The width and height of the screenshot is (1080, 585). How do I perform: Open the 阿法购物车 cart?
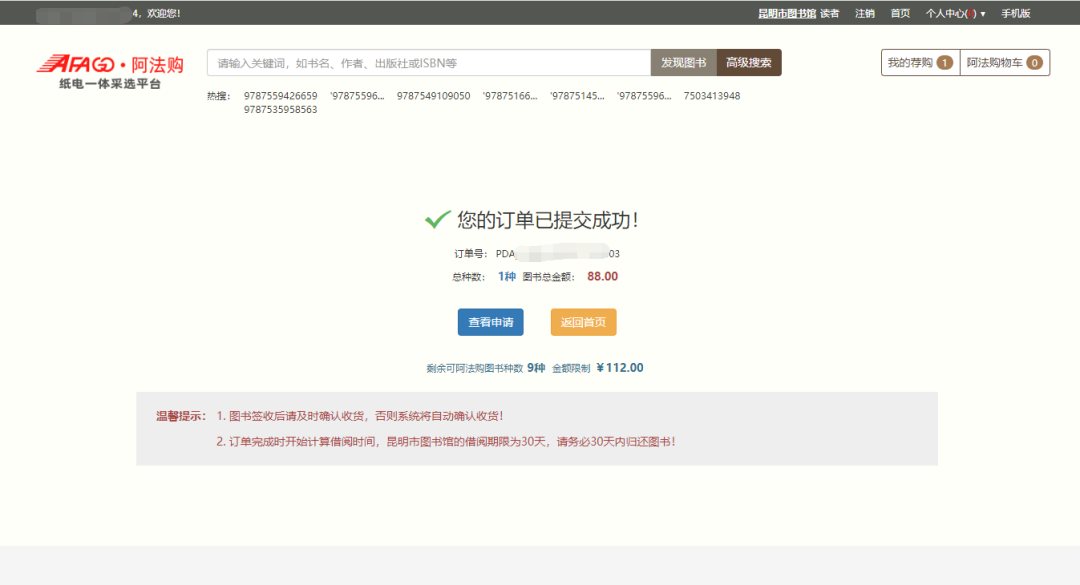coord(994,63)
